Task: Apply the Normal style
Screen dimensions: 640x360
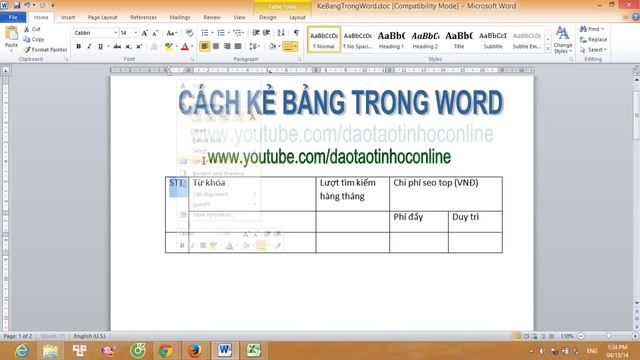Action: click(x=324, y=40)
